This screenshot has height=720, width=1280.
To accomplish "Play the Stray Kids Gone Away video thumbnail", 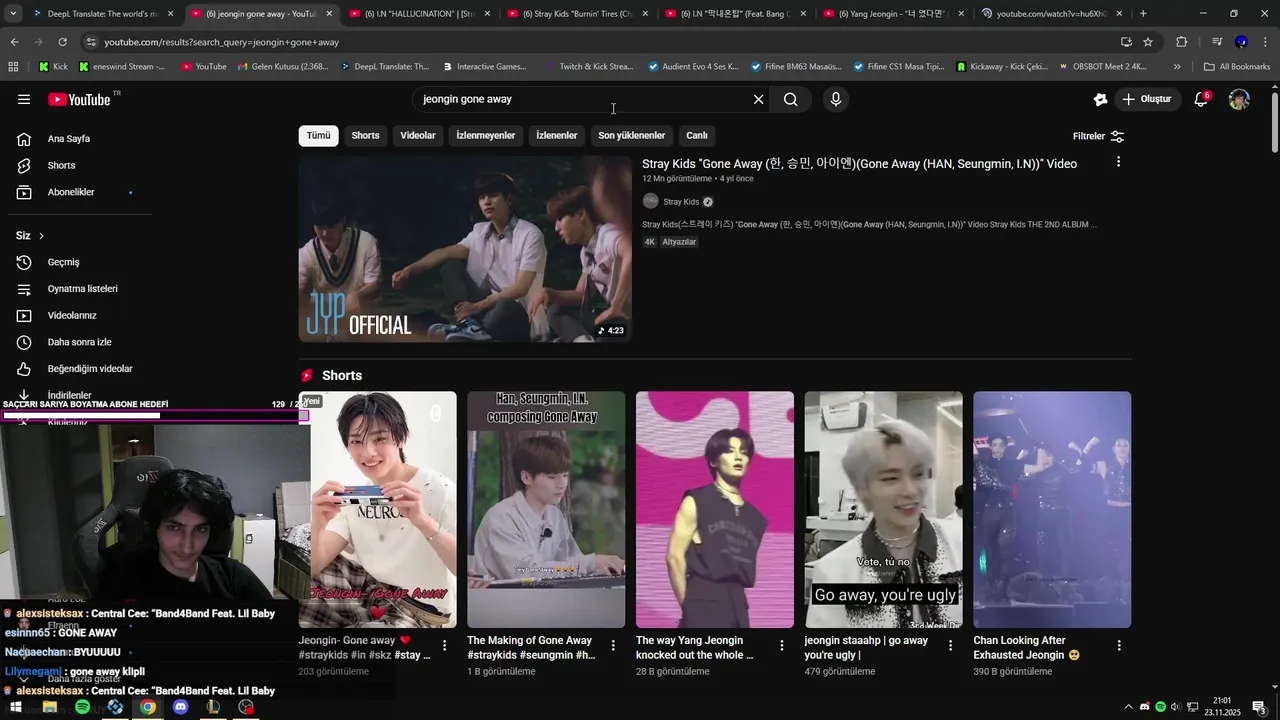I will tap(465, 249).
